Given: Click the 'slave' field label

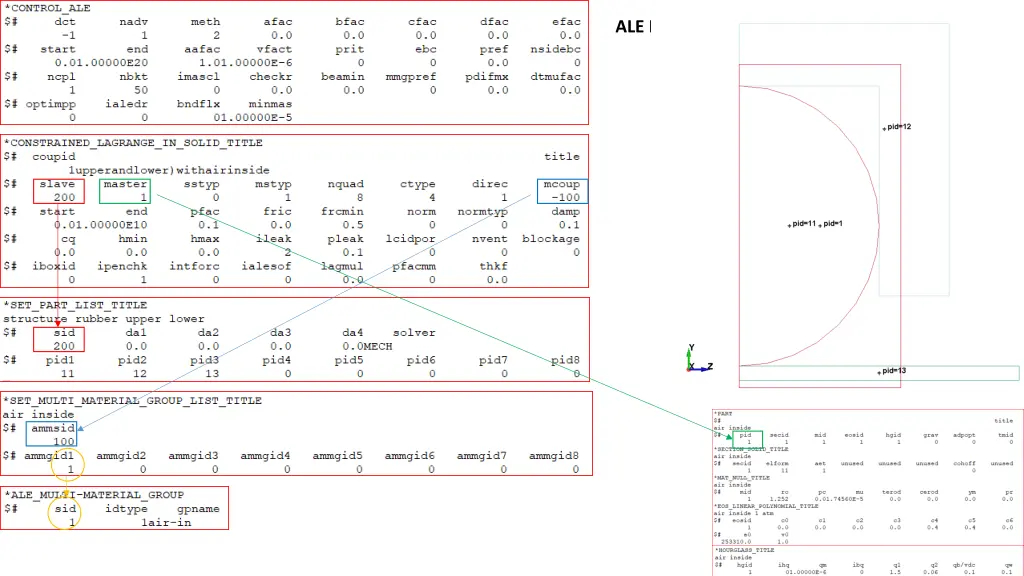Looking at the screenshot, I should pos(57,184).
